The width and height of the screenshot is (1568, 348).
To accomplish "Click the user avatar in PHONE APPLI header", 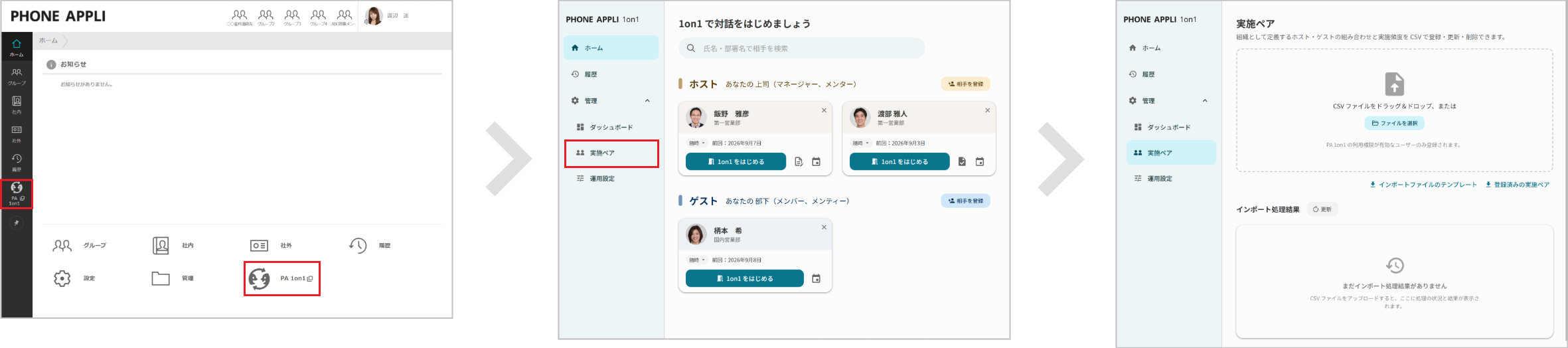I will tap(374, 16).
